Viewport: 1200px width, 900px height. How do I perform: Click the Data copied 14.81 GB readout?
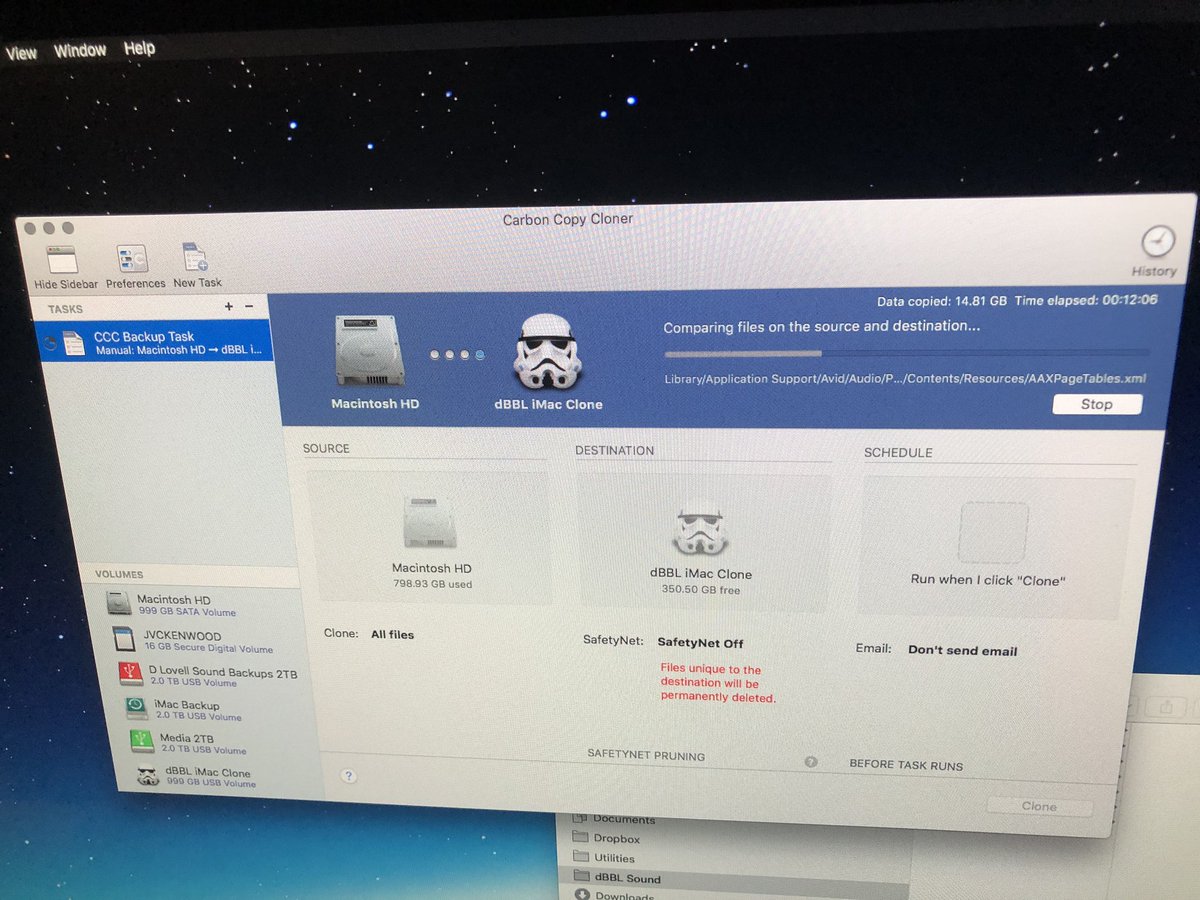pos(943,301)
